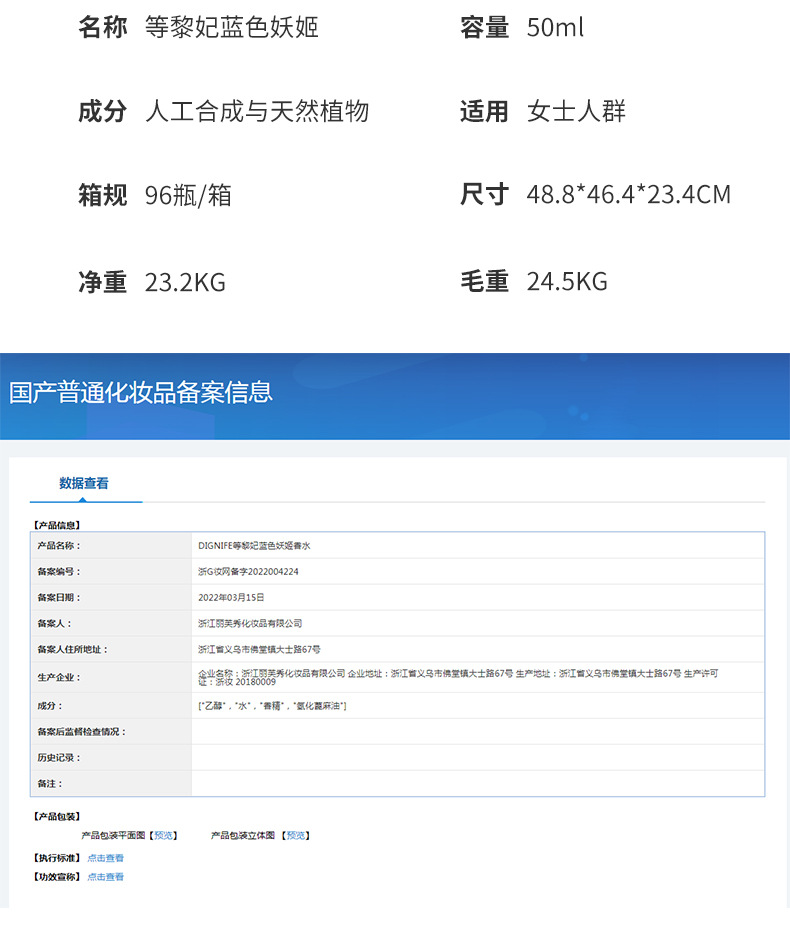Screen dimensions: 790x946
Task: Preview the 产品包装立体图 link
Action: [296, 836]
